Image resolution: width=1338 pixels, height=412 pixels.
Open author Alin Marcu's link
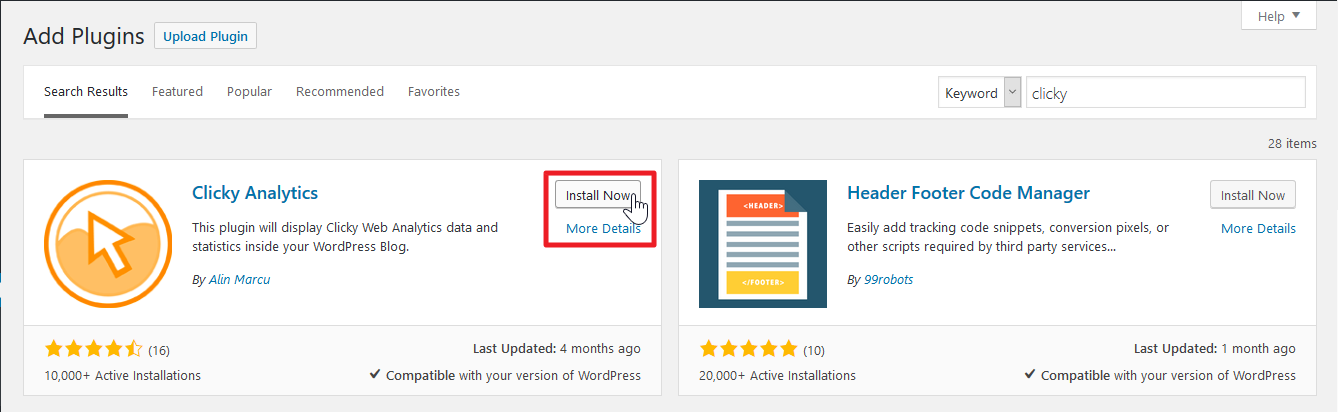click(239, 279)
